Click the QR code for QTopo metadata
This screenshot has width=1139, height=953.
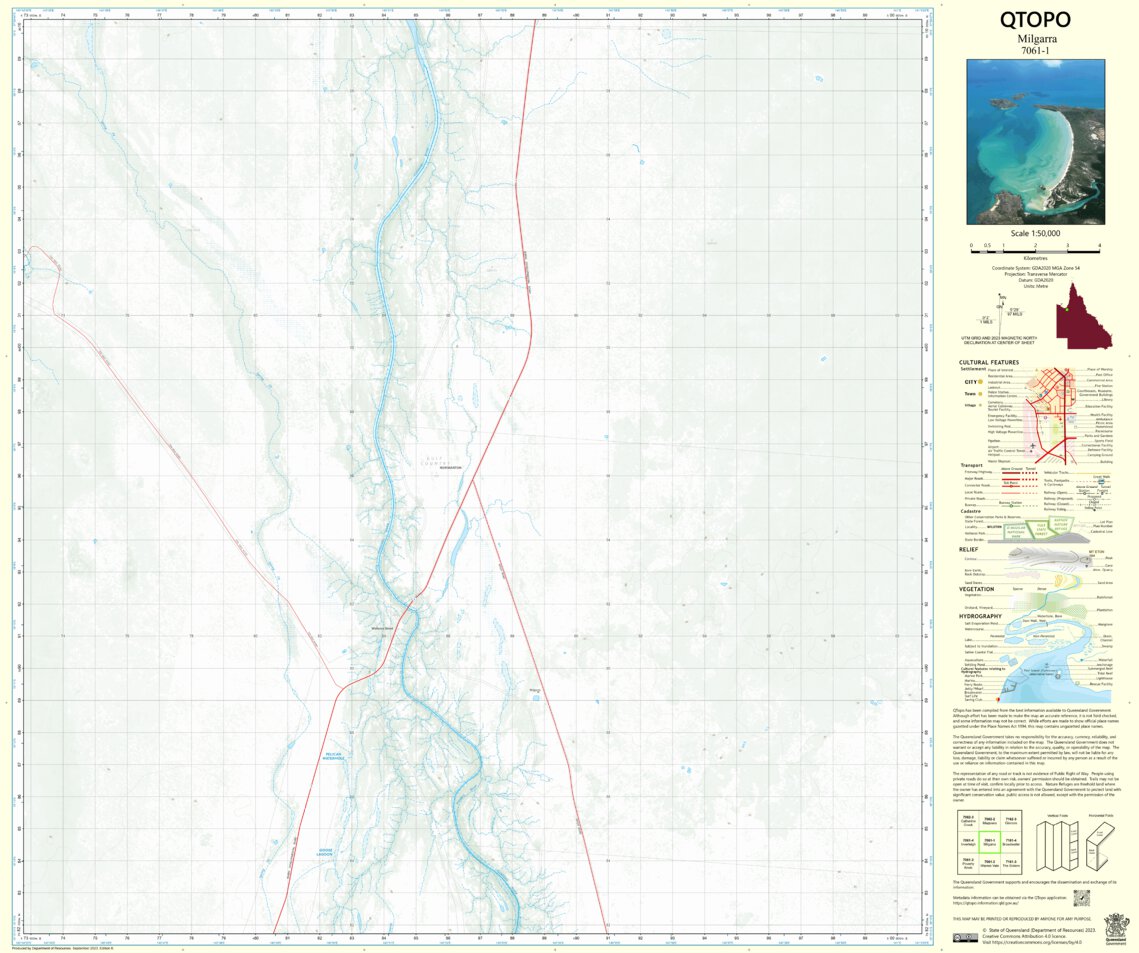pyautogui.click(x=1082, y=898)
